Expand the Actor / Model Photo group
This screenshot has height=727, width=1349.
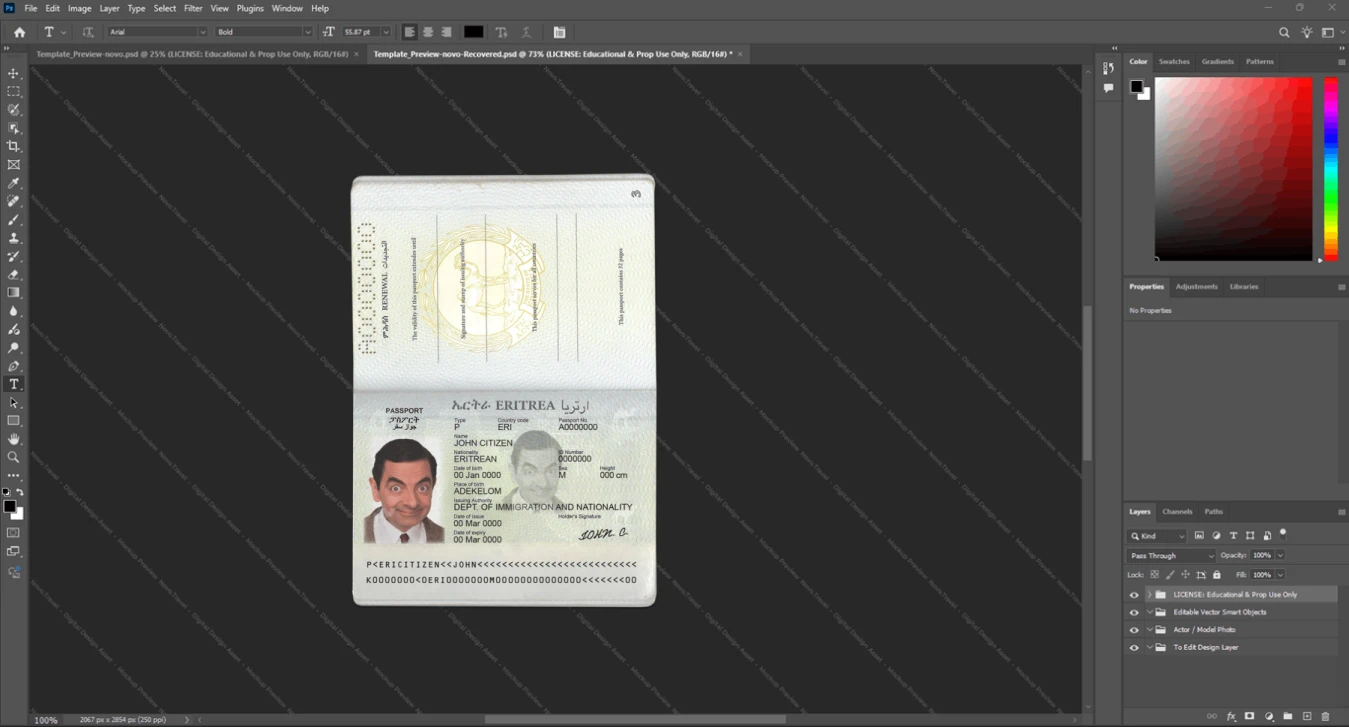(1149, 630)
